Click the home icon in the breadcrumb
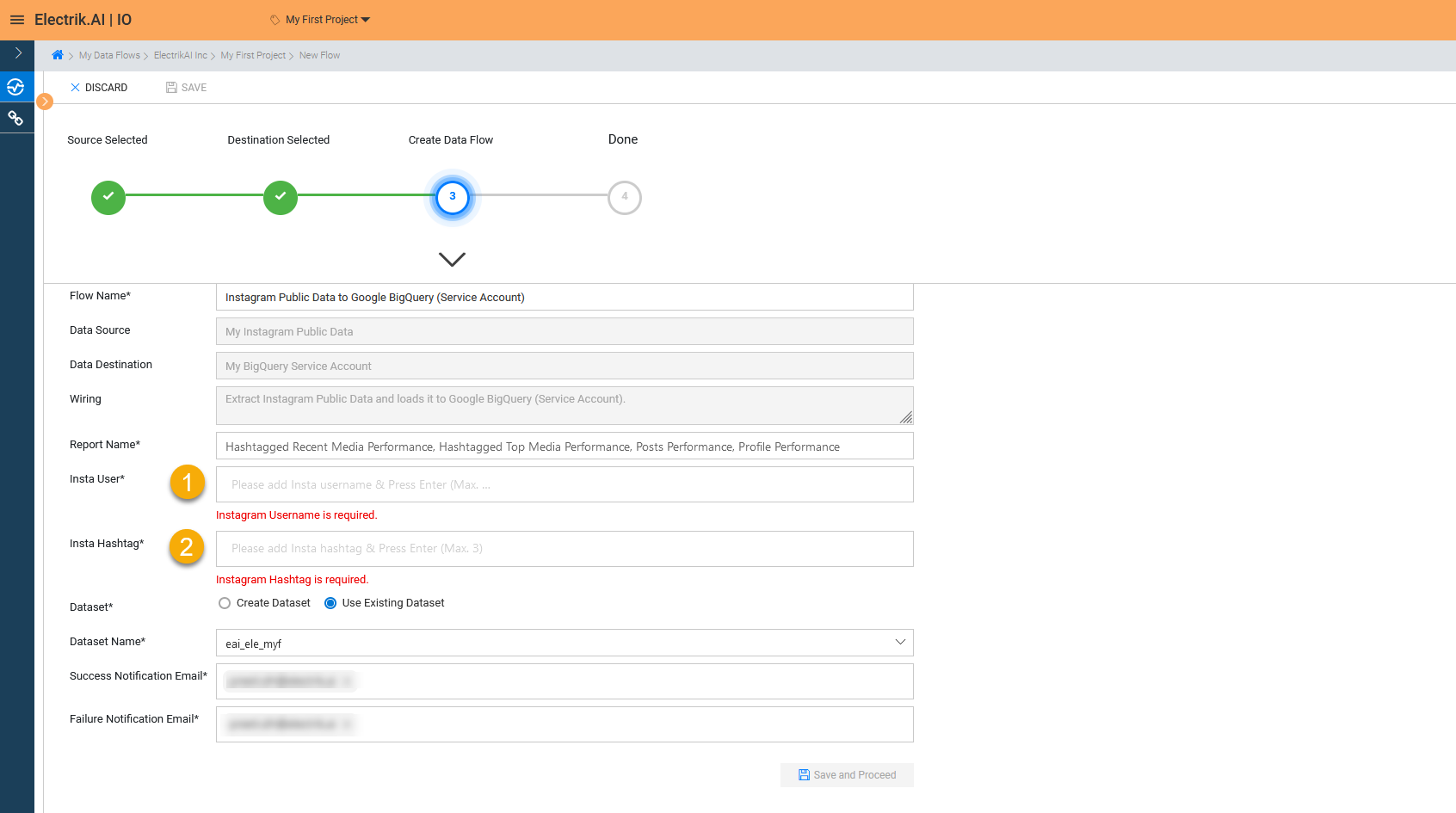This screenshot has width=1456, height=813. pos(57,54)
